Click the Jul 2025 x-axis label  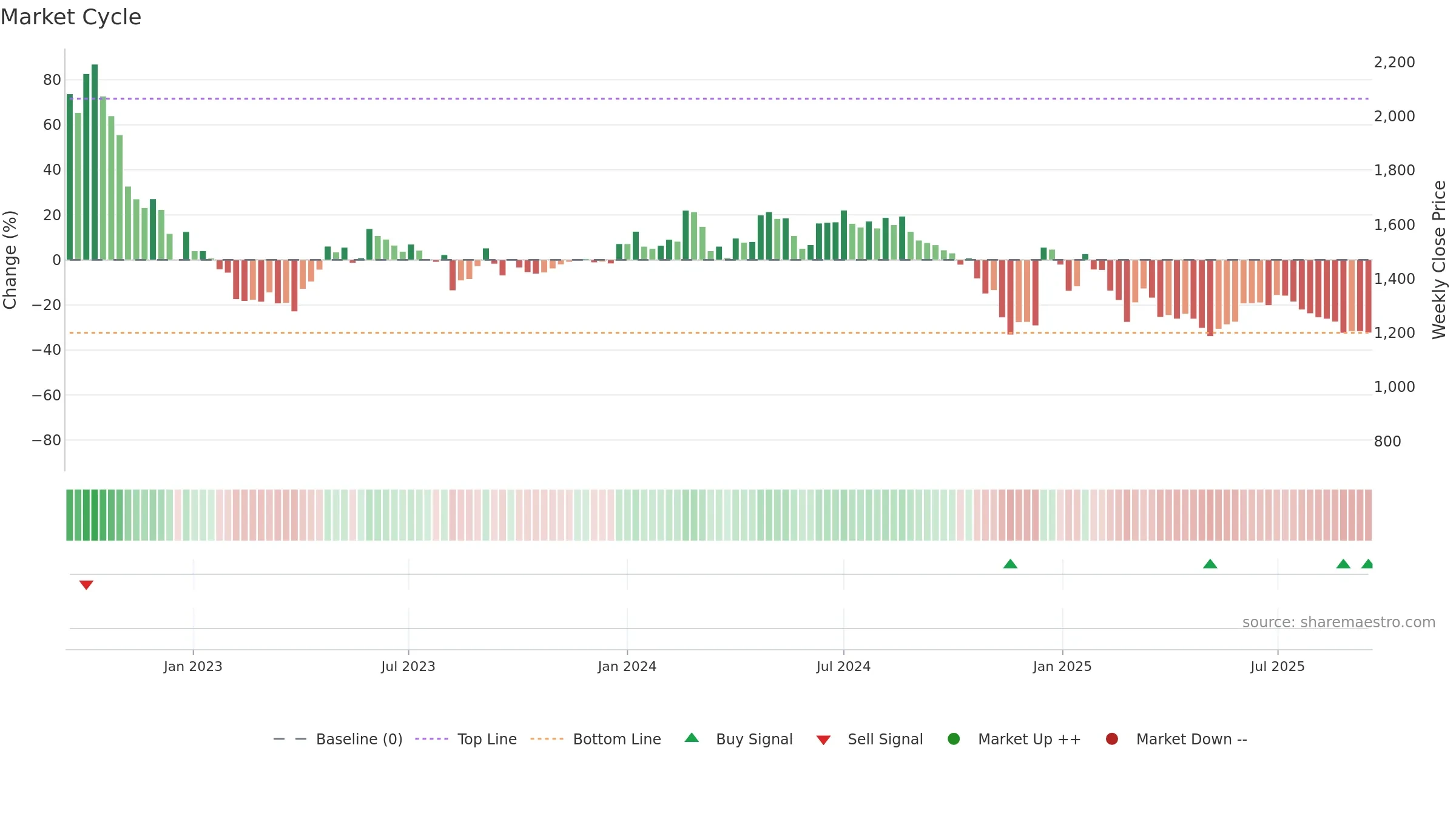point(1278,667)
